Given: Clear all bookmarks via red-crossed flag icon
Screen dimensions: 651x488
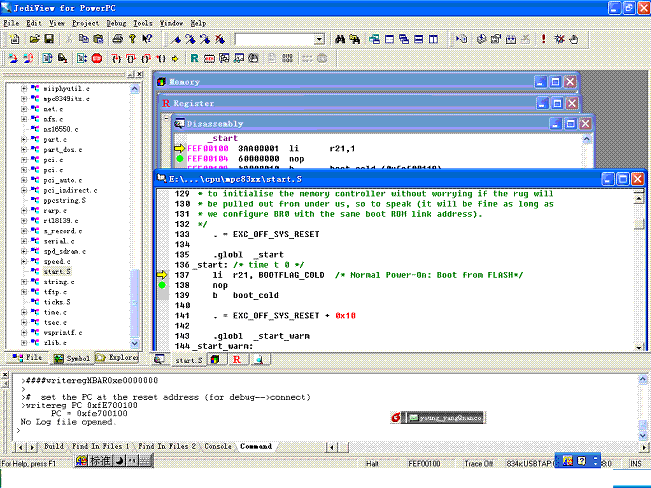Looking at the screenshot, I should coord(220,39).
